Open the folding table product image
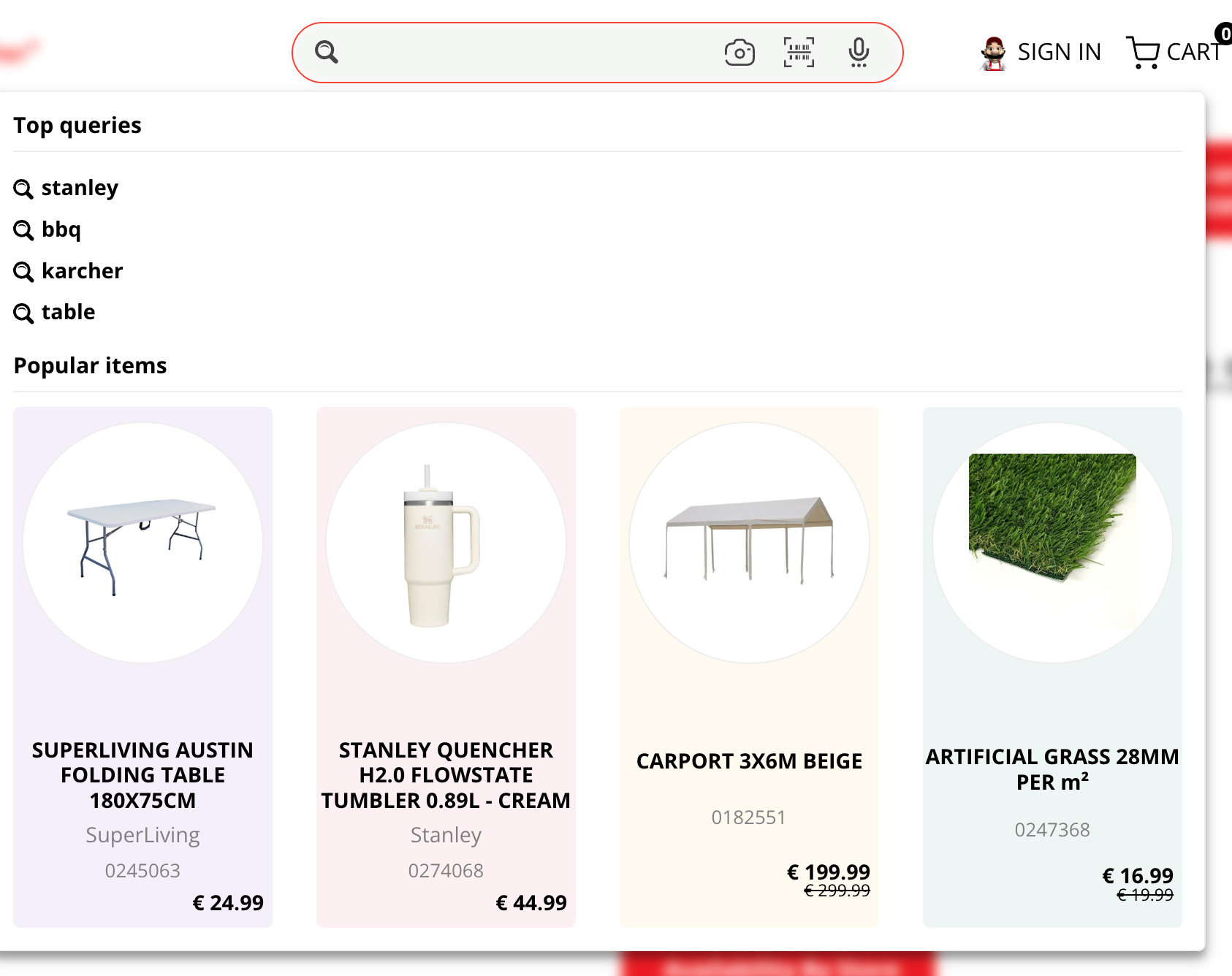The height and width of the screenshot is (976, 1232). [143, 543]
